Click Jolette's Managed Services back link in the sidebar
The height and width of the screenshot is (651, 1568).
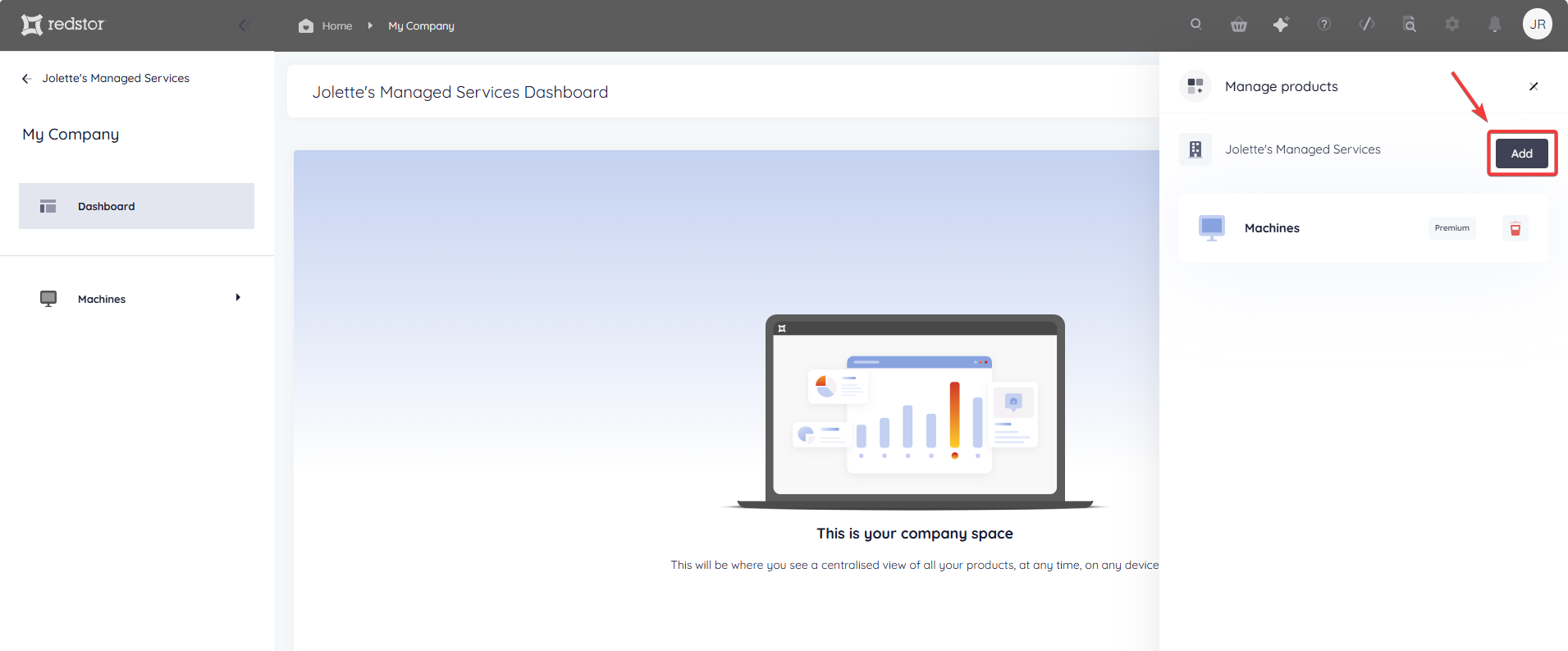[x=116, y=78]
